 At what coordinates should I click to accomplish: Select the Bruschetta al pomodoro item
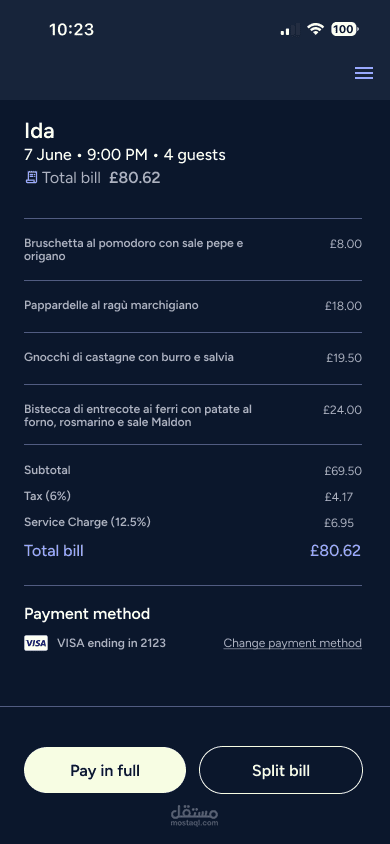[193, 250]
